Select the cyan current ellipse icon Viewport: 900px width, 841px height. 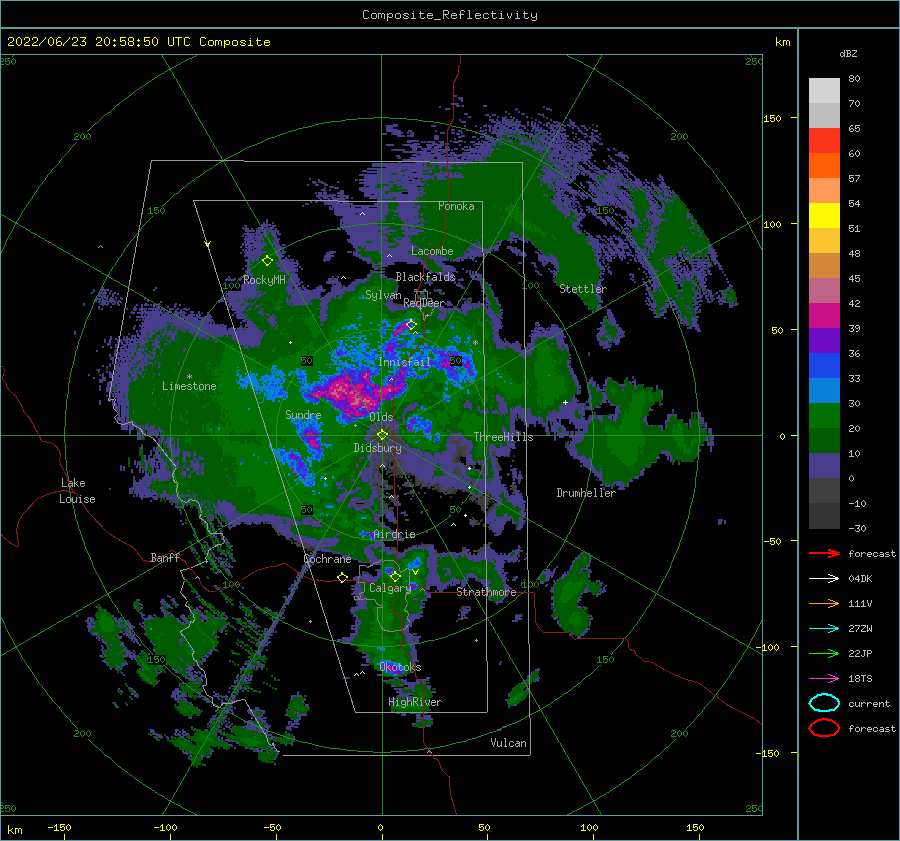(x=824, y=703)
